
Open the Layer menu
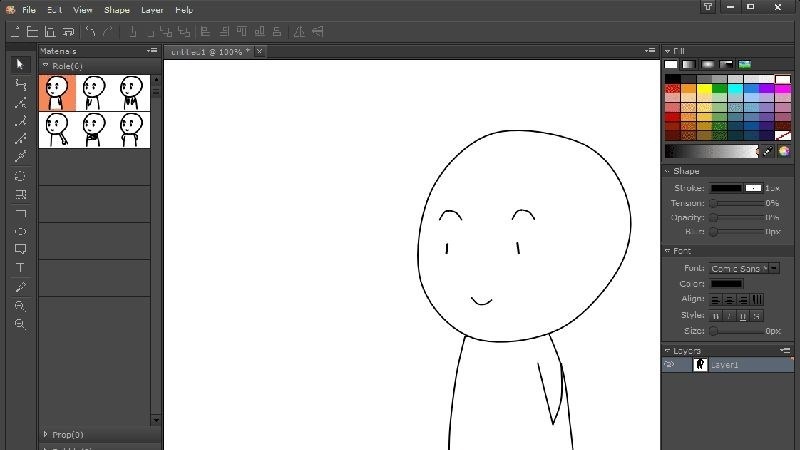click(x=152, y=10)
